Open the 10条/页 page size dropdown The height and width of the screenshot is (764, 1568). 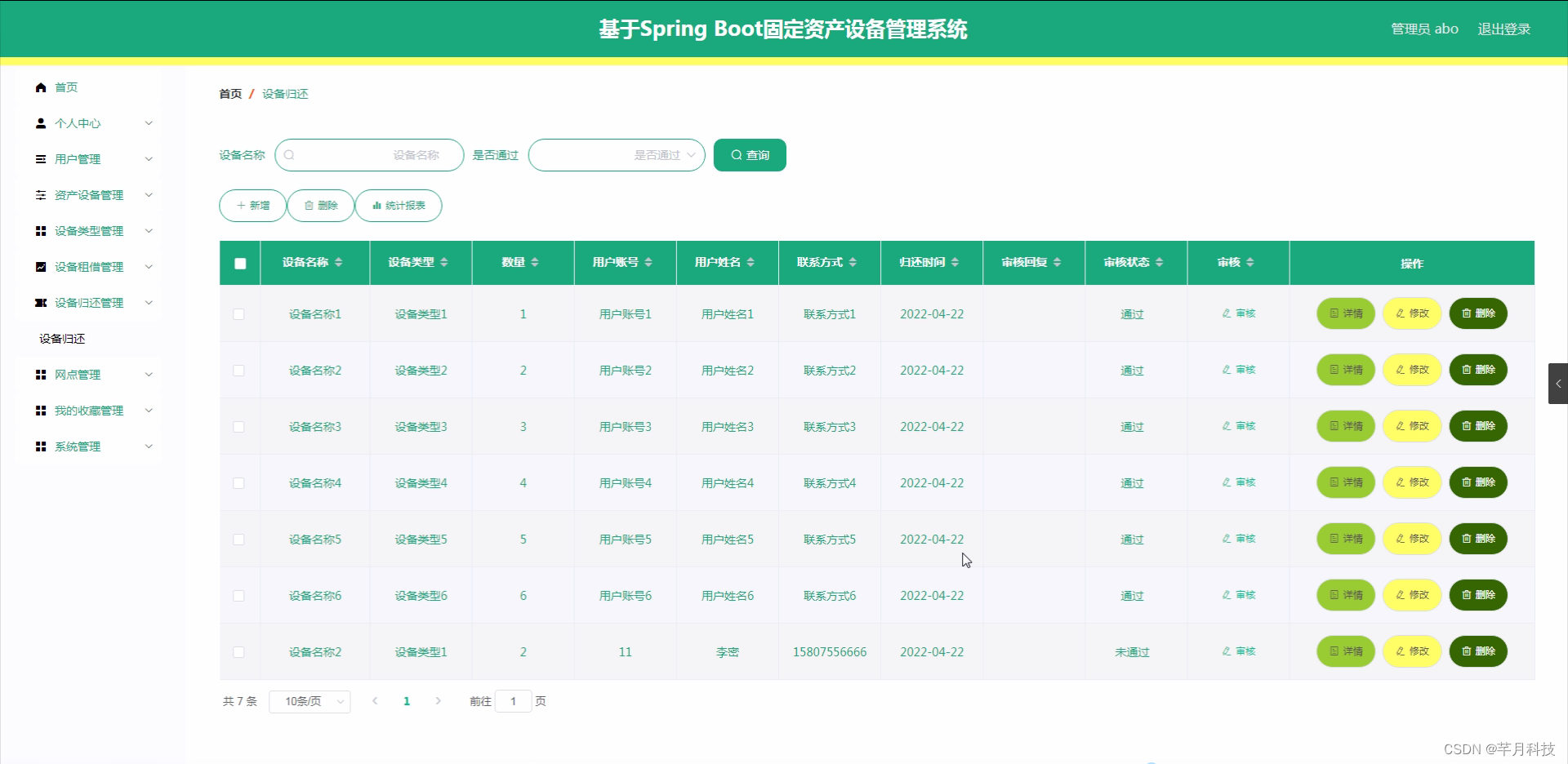click(310, 701)
